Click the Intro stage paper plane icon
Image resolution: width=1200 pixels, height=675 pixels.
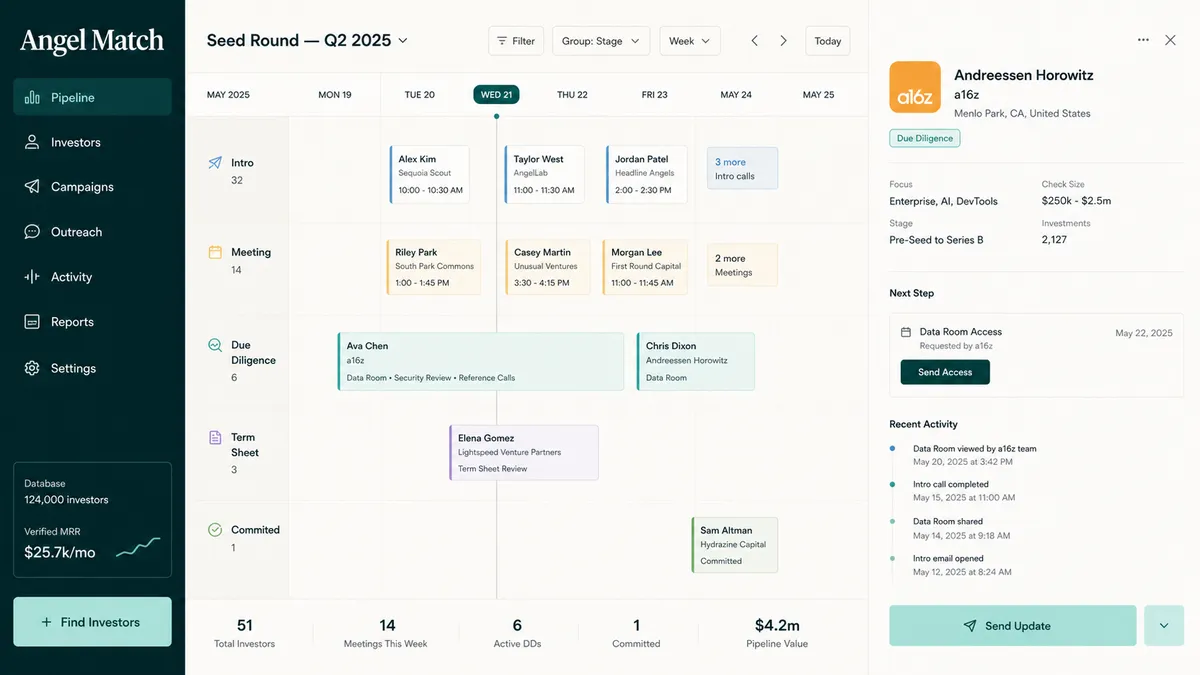click(x=215, y=163)
